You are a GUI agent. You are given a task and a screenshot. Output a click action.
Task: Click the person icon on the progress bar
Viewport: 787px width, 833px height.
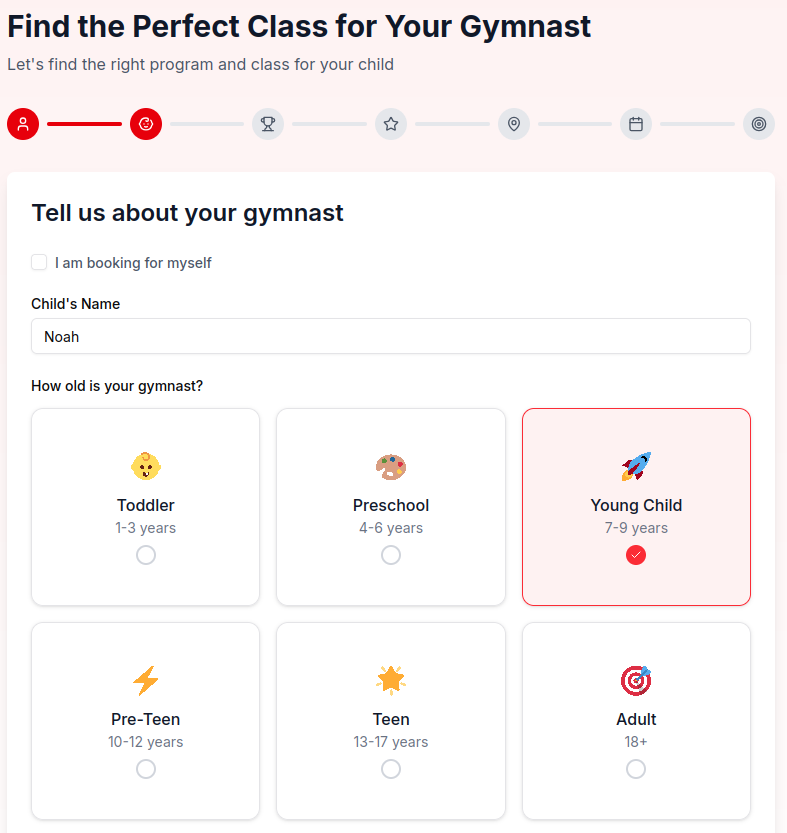point(22,124)
